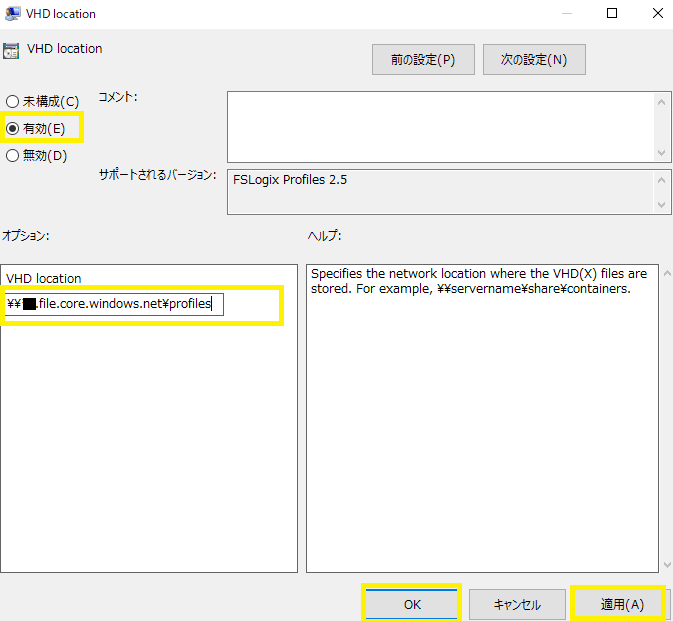Click the comment box scroll down arrow

(661, 153)
